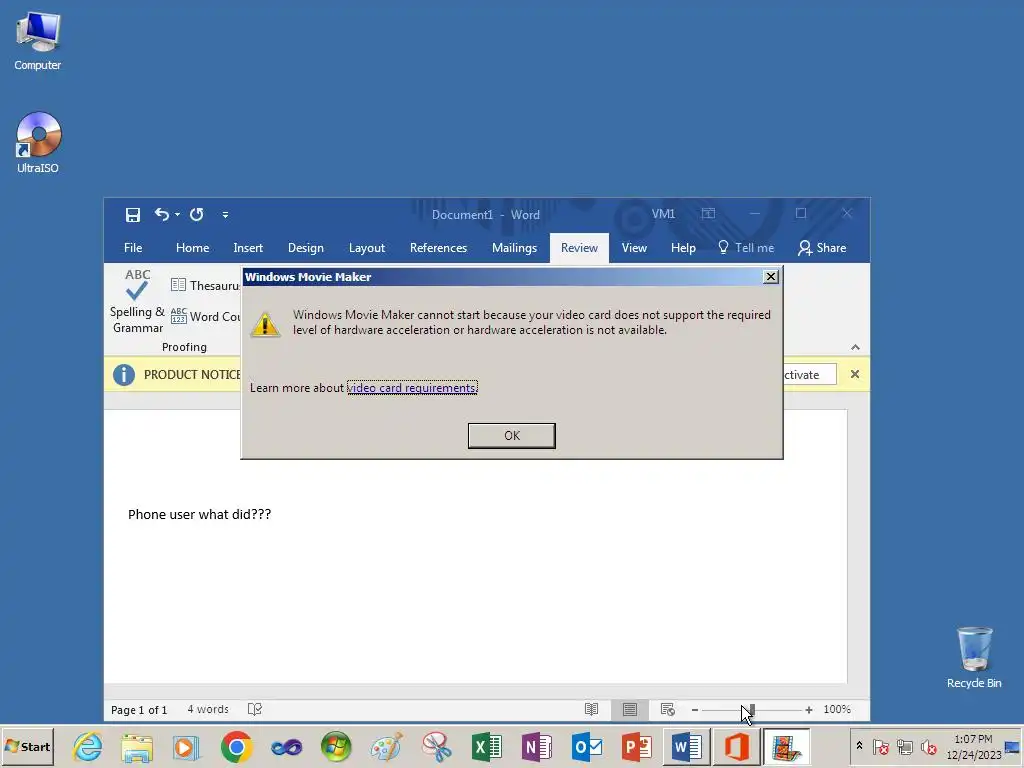The width and height of the screenshot is (1024, 768).
Task: Launch OneNote from the taskbar
Action: tap(537, 747)
